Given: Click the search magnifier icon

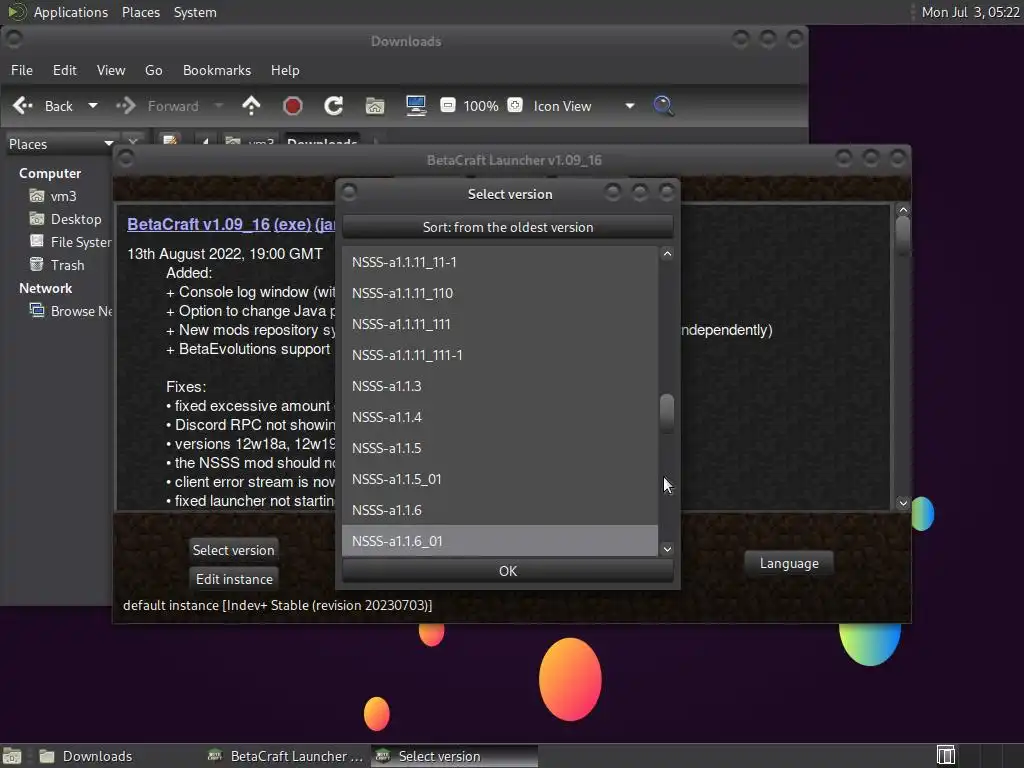Looking at the screenshot, I should click(x=663, y=106).
